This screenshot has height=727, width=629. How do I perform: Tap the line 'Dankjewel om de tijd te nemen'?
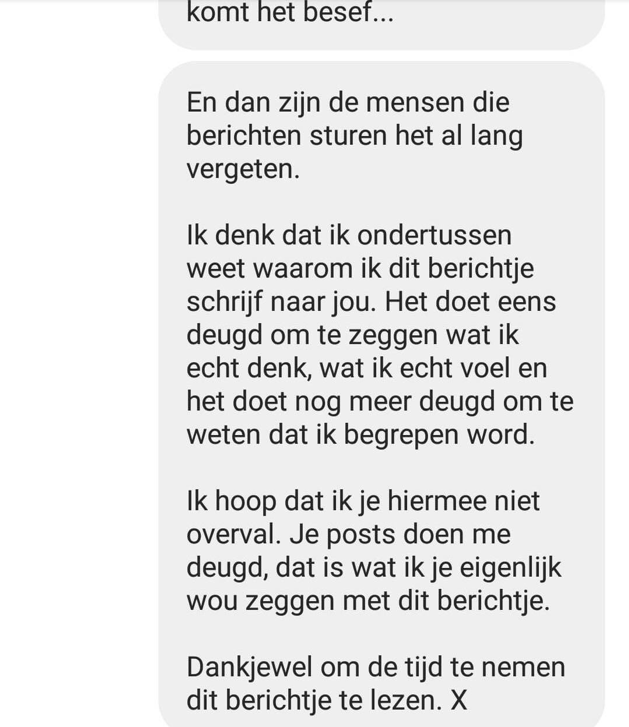coord(376,668)
